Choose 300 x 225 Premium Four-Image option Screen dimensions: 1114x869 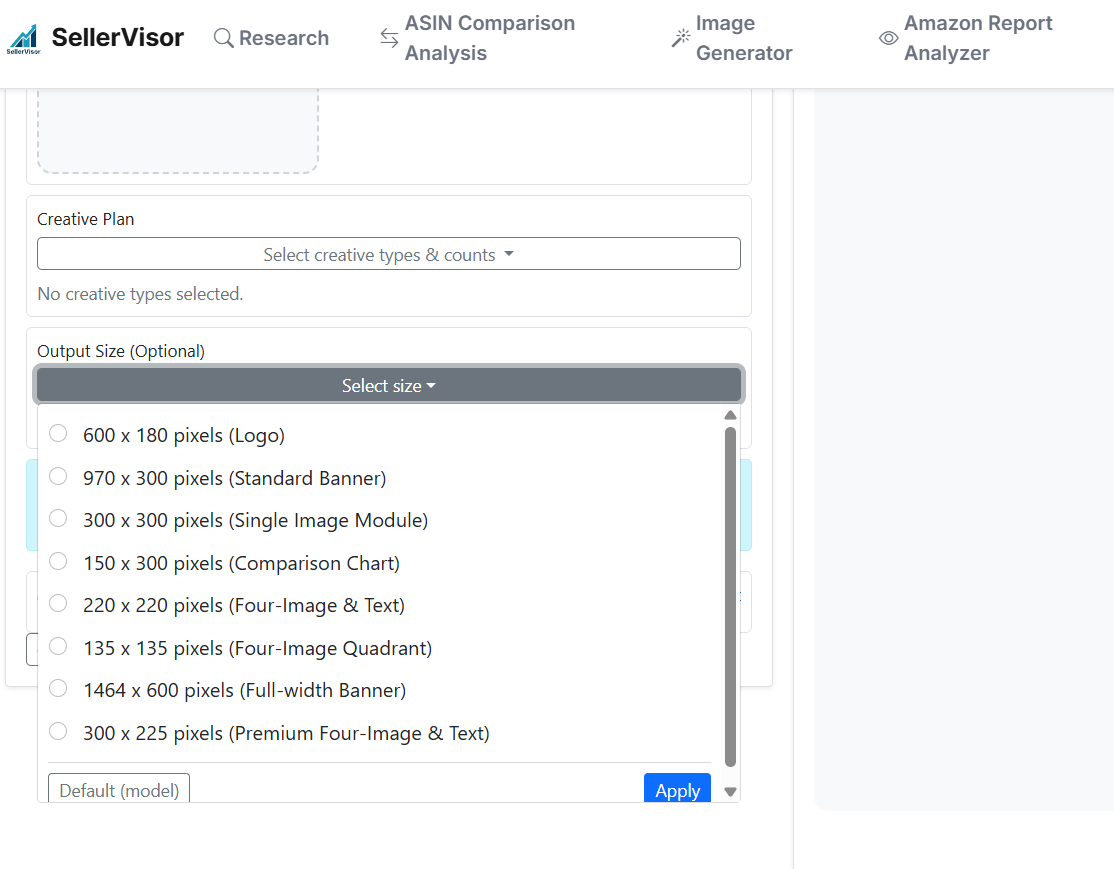click(x=58, y=731)
